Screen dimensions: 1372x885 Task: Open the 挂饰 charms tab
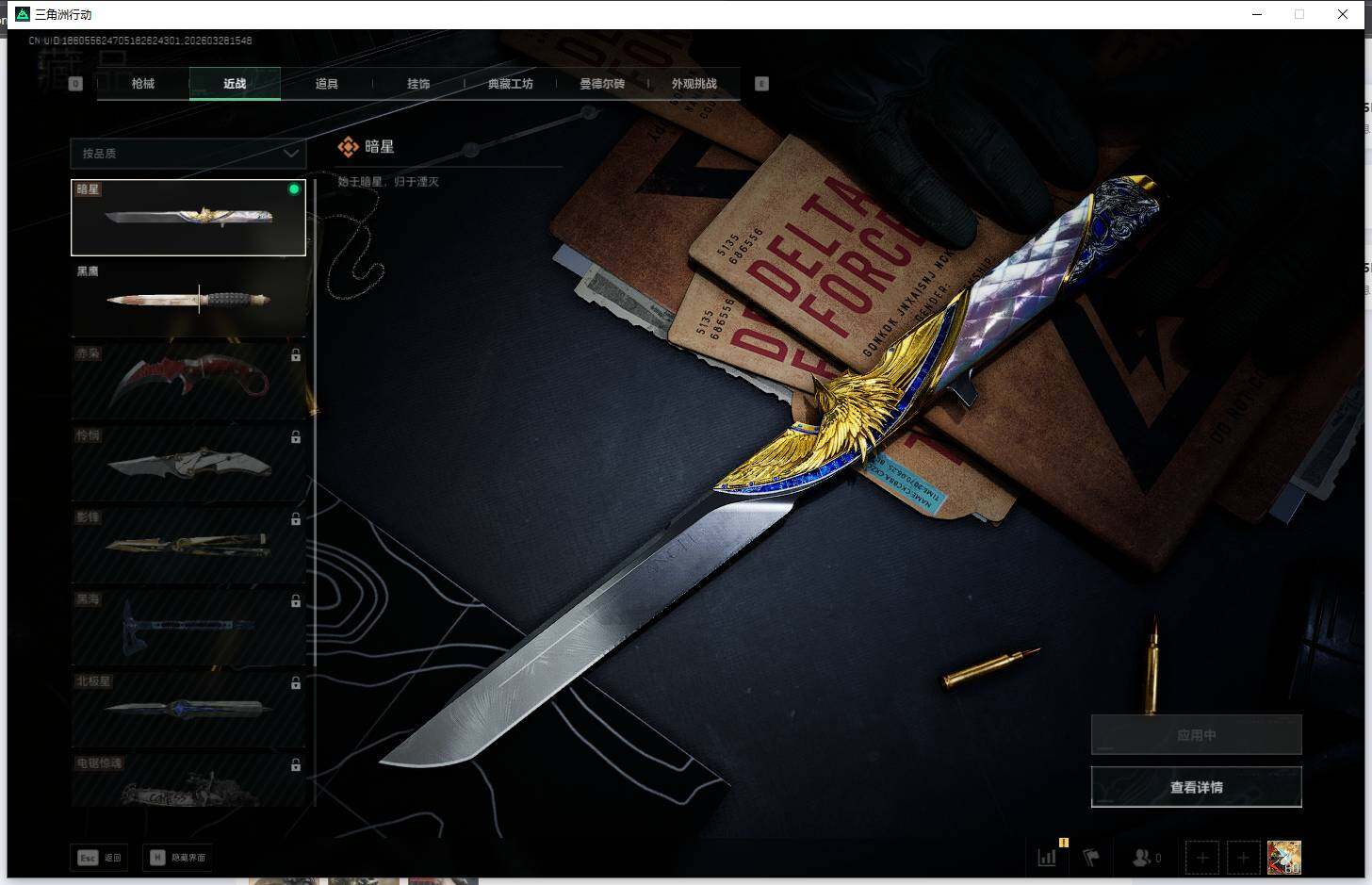tap(418, 84)
